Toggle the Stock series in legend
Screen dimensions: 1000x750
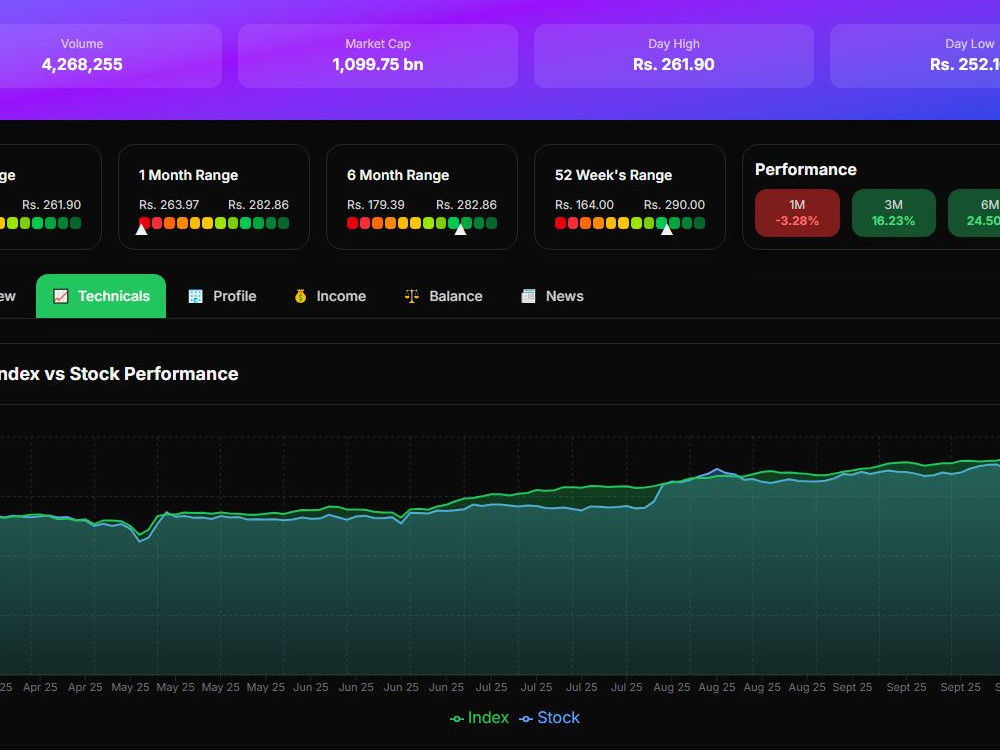tap(549, 718)
